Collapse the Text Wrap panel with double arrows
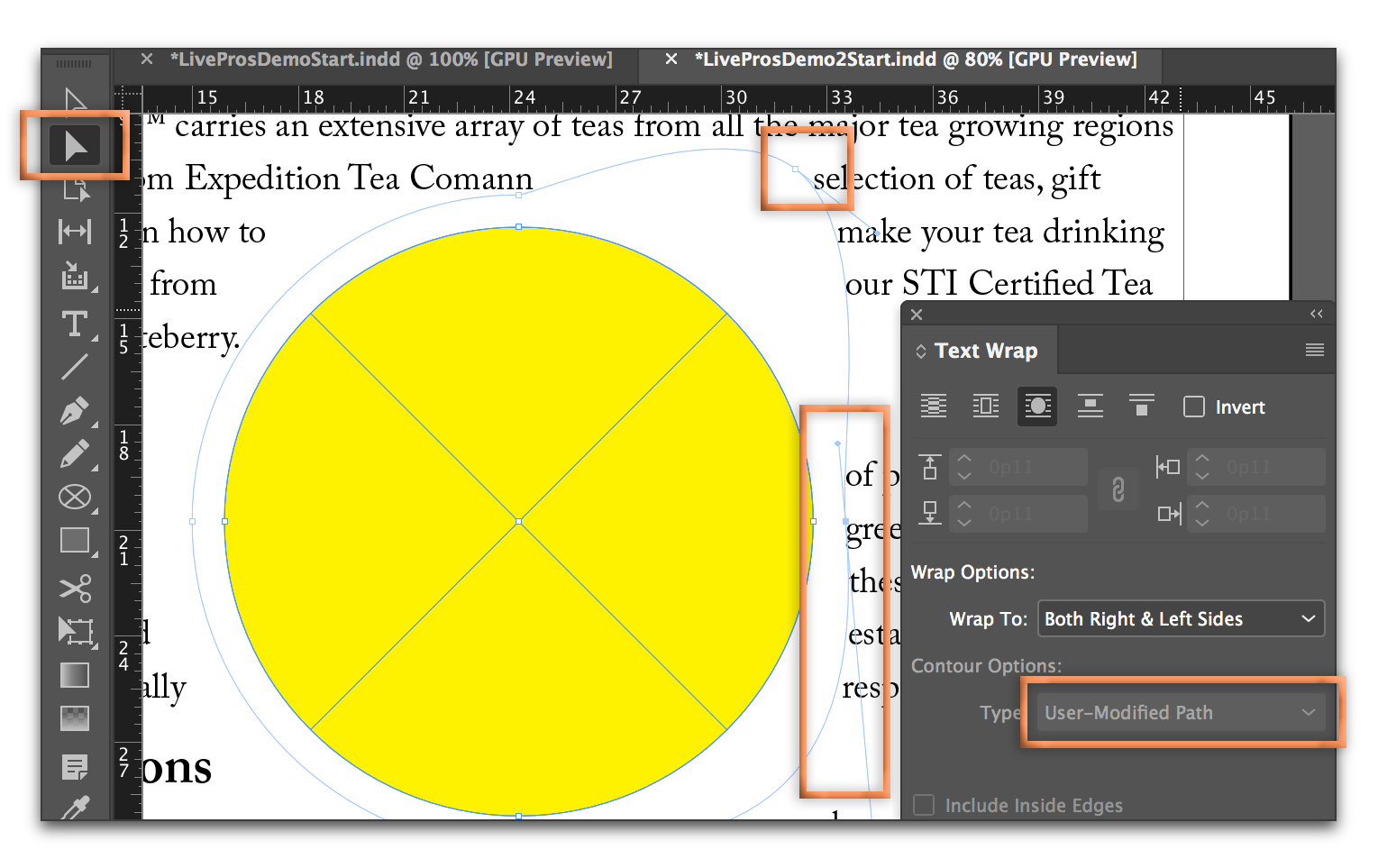 tap(1316, 313)
